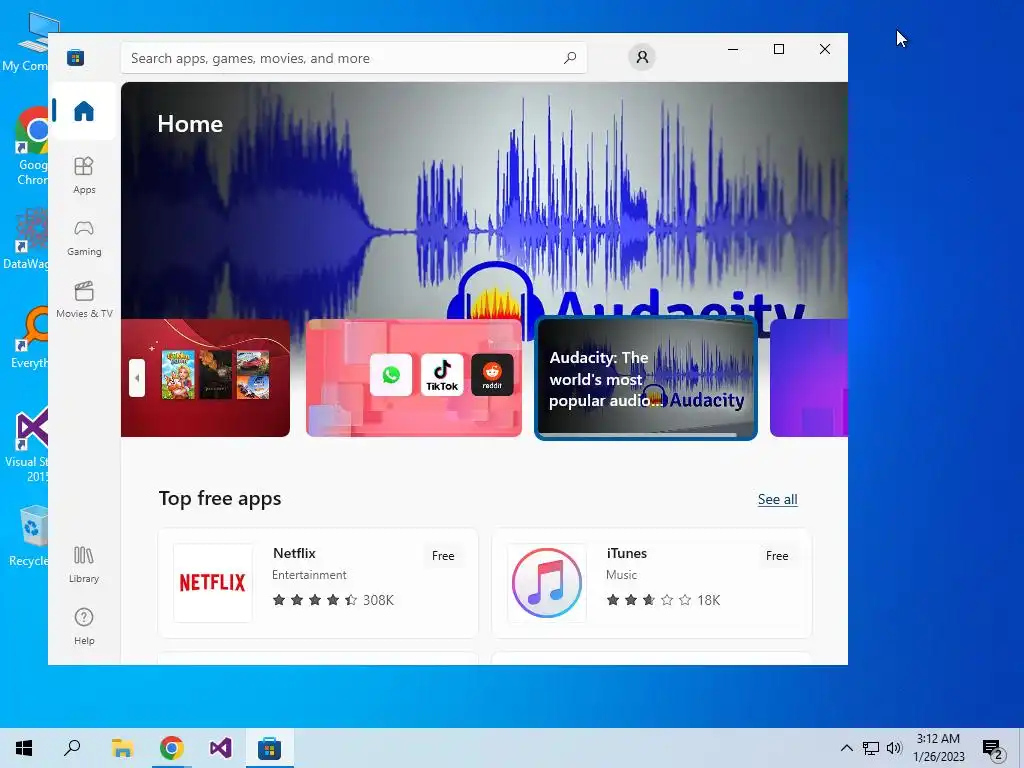Click the search magnifier icon
This screenshot has width=1024, height=768.
tap(569, 57)
